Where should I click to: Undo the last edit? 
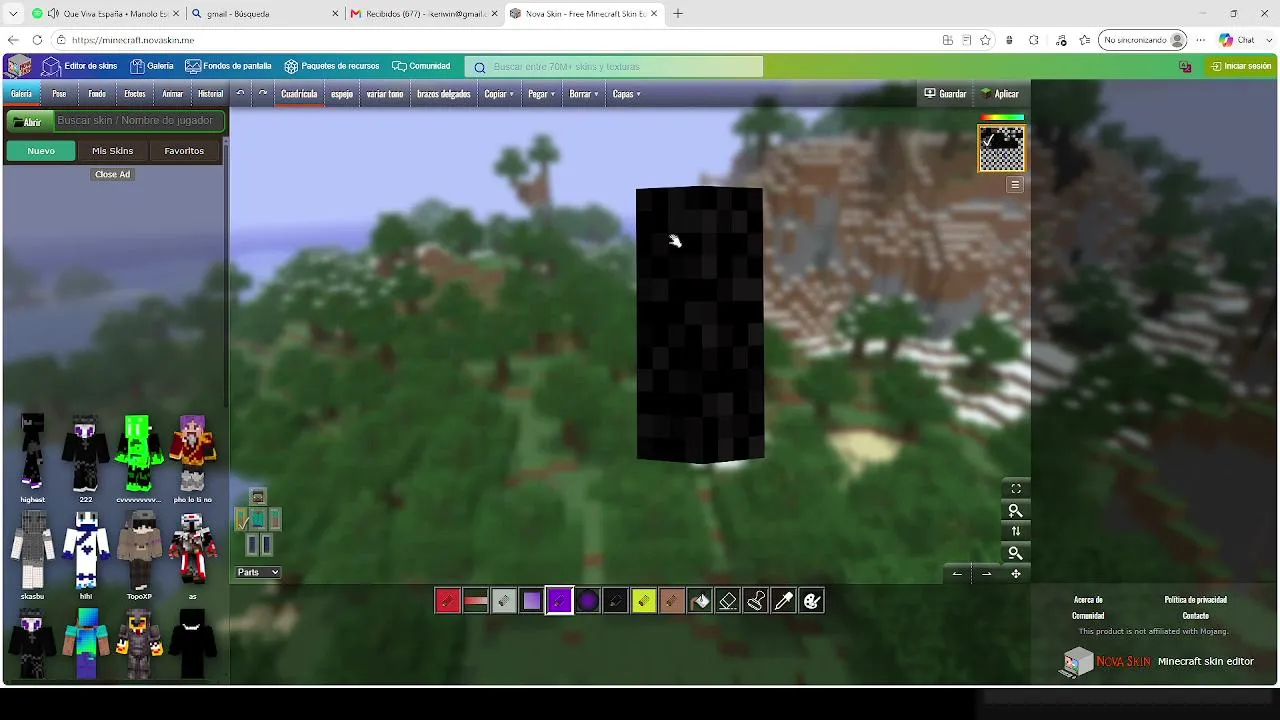[x=240, y=94]
